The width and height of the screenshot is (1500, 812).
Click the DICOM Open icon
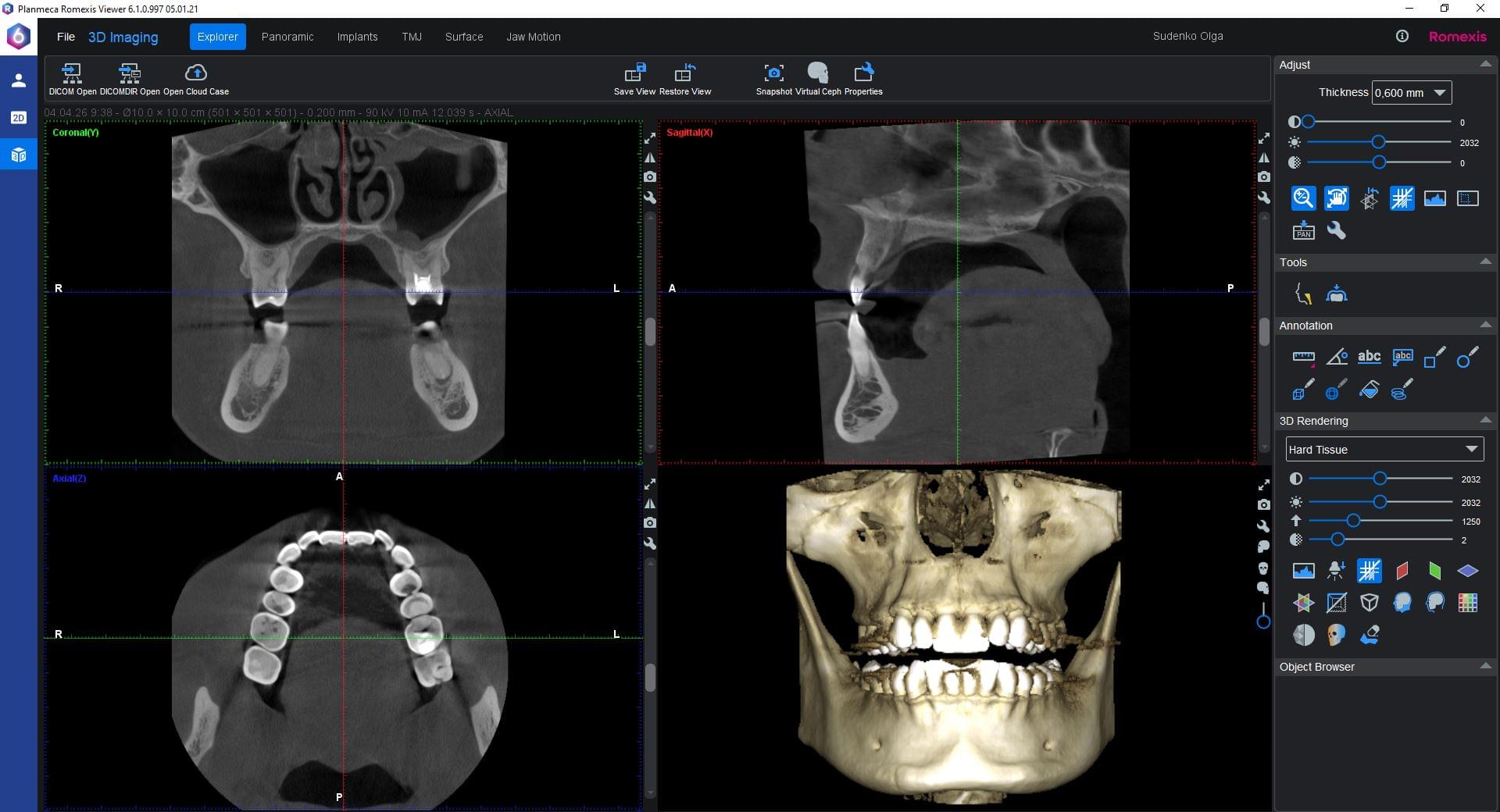72,74
